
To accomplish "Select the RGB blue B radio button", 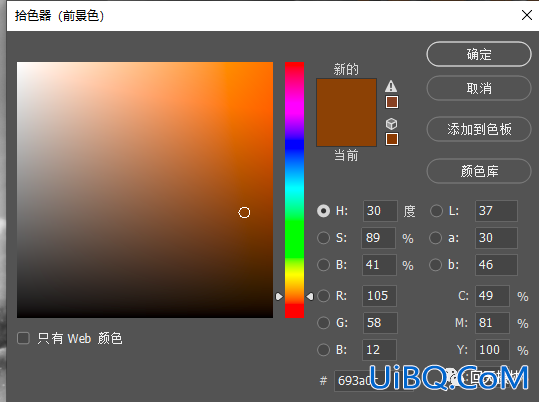I will (323, 350).
